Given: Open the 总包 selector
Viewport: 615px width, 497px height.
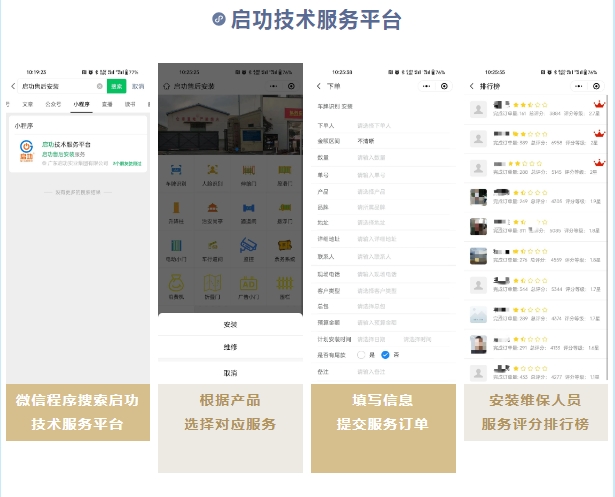Looking at the screenshot, I should [x=383, y=306].
